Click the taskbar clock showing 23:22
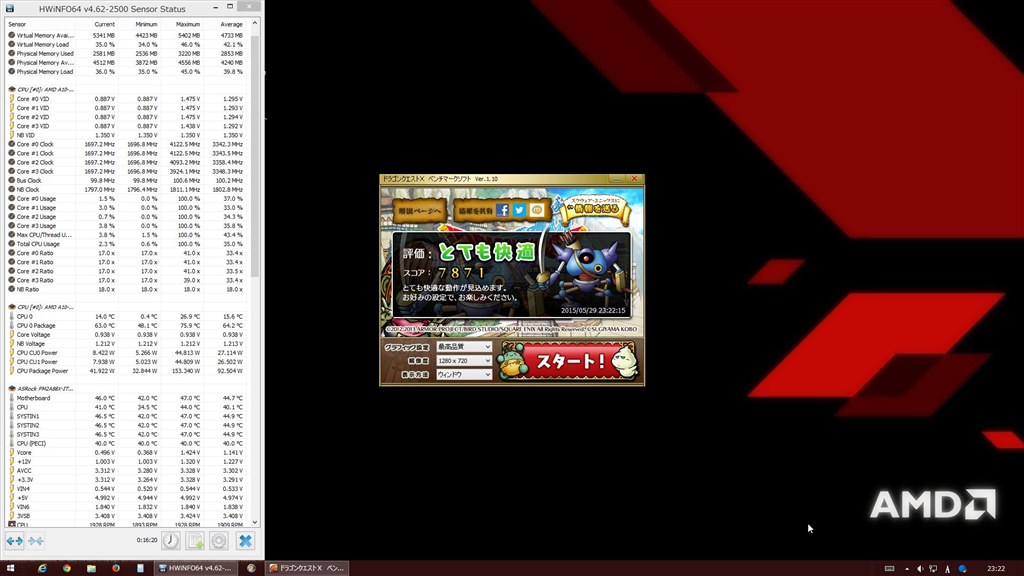 pyautogui.click(x=996, y=568)
